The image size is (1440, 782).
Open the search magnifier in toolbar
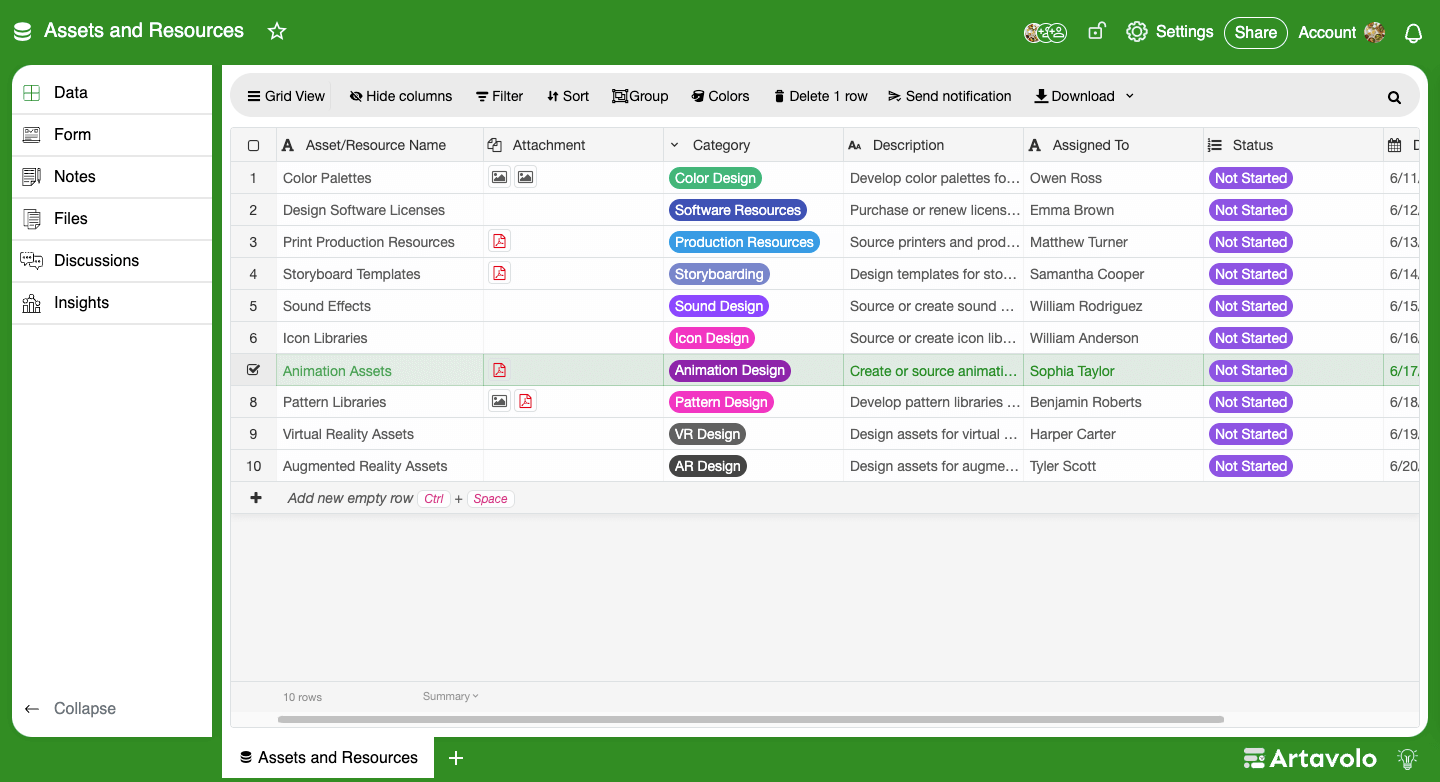pyautogui.click(x=1394, y=97)
